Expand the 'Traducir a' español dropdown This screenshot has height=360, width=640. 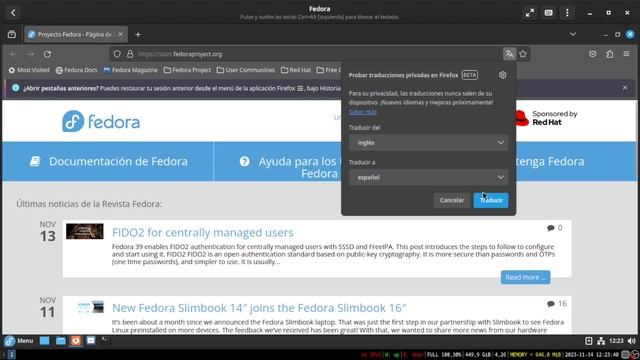pos(428,177)
